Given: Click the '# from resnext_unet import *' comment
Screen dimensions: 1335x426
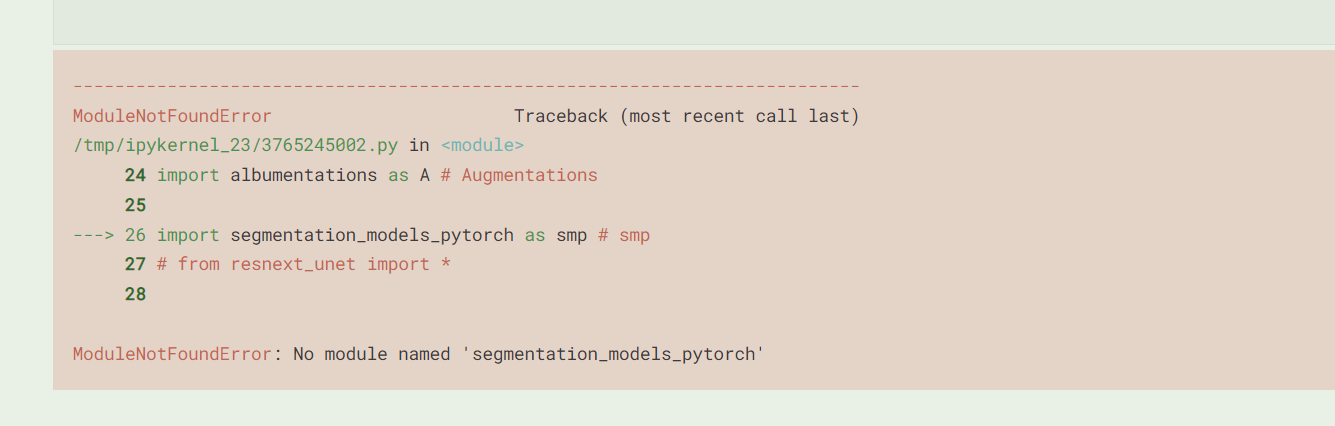Looking at the screenshot, I should (304, 265).
